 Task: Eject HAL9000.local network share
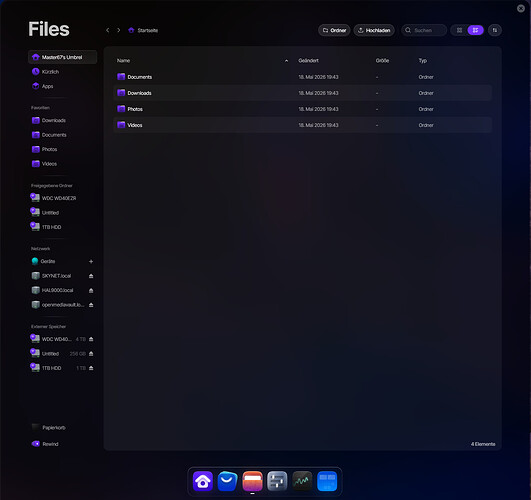(91, 291)
